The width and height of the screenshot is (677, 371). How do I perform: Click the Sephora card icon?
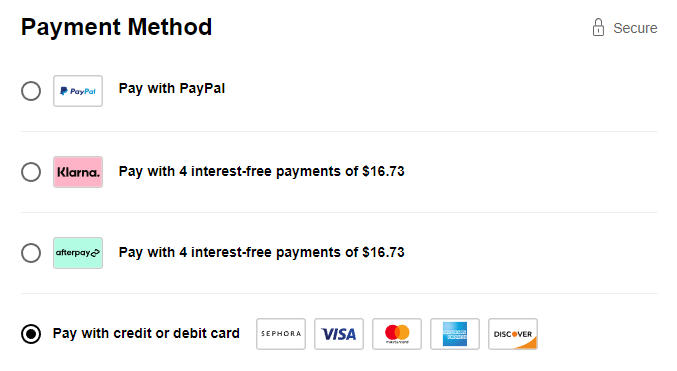[281, 334]
